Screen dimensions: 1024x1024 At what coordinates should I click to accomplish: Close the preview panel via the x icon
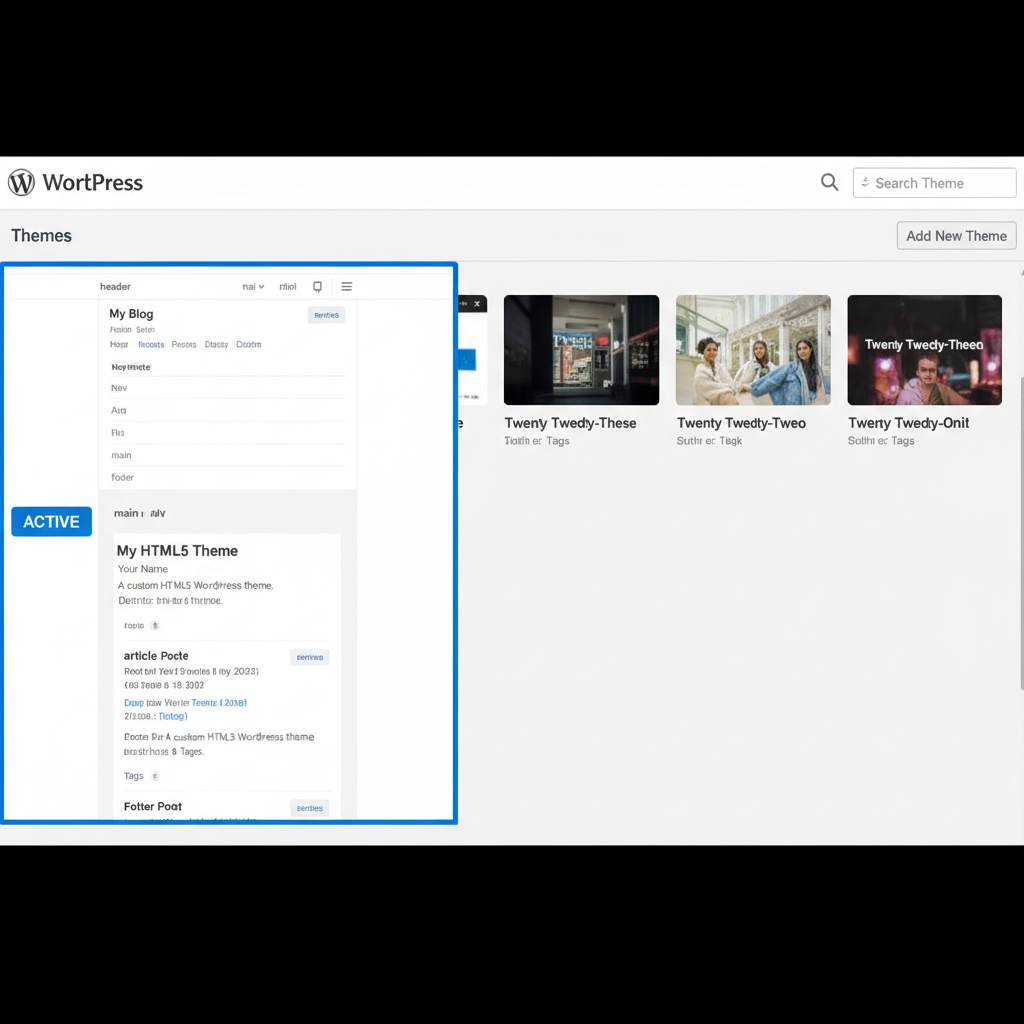click(477, 303)
